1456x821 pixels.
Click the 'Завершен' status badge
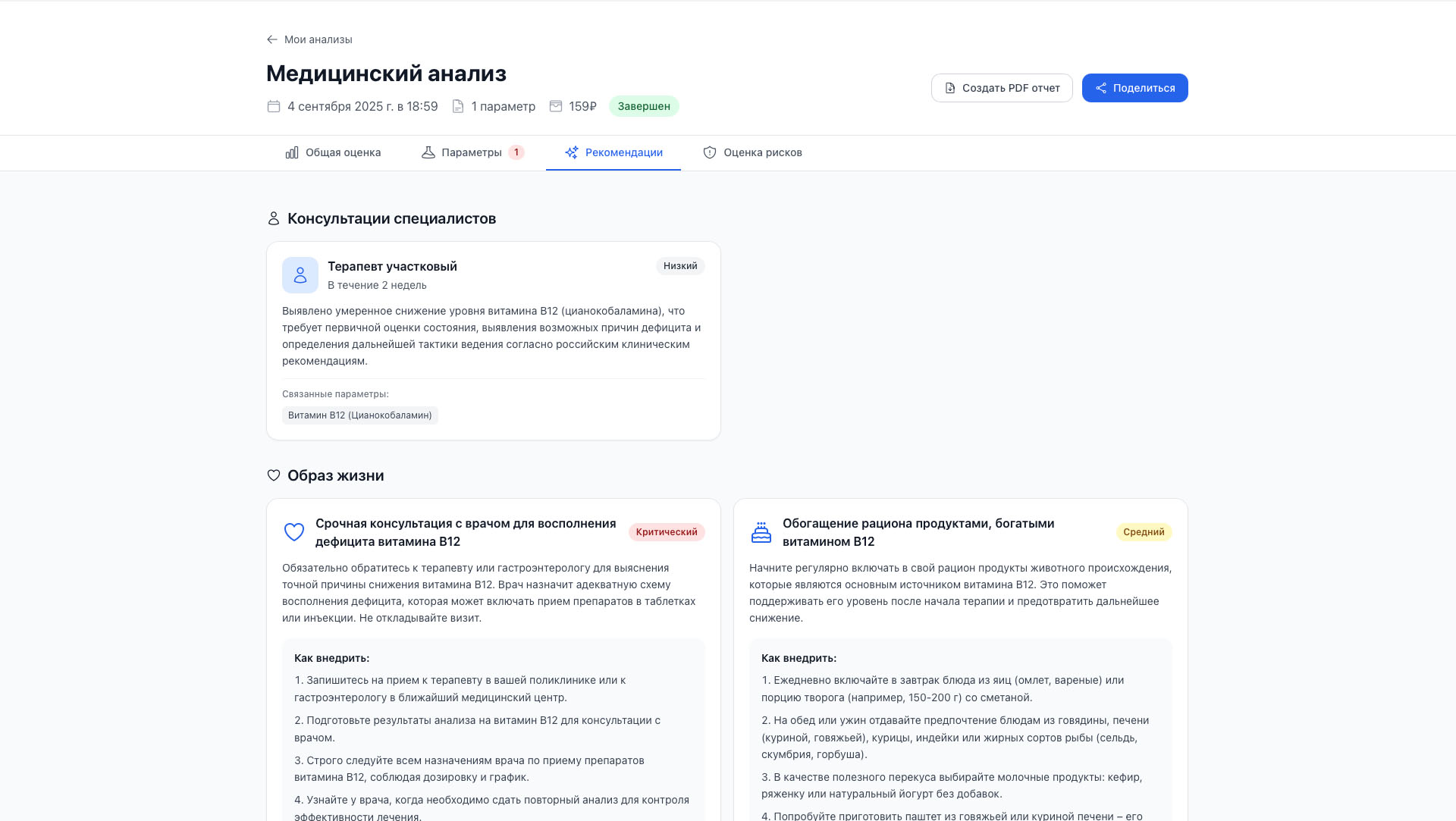point(644,106)
